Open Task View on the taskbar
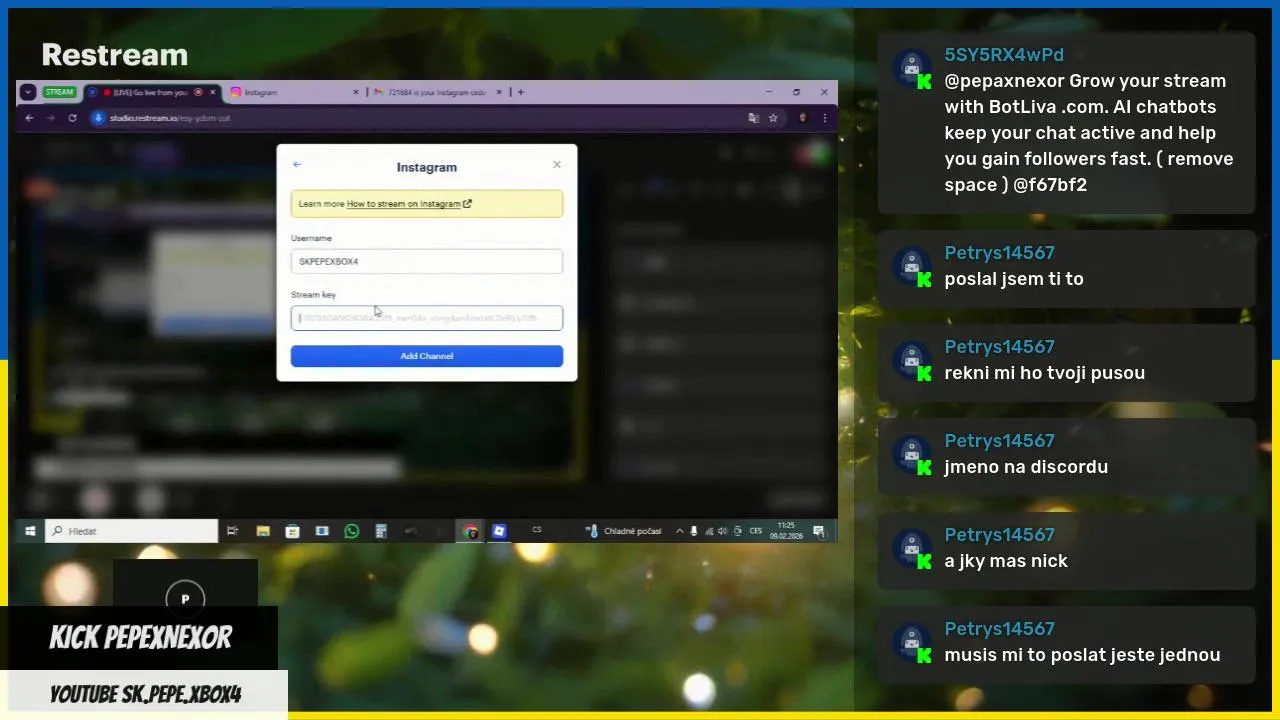The width and height of the screenshot is (1280, 720). (232, 531)
